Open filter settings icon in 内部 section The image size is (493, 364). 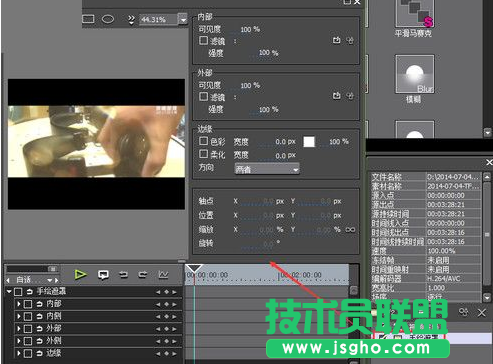click(350, 40)
